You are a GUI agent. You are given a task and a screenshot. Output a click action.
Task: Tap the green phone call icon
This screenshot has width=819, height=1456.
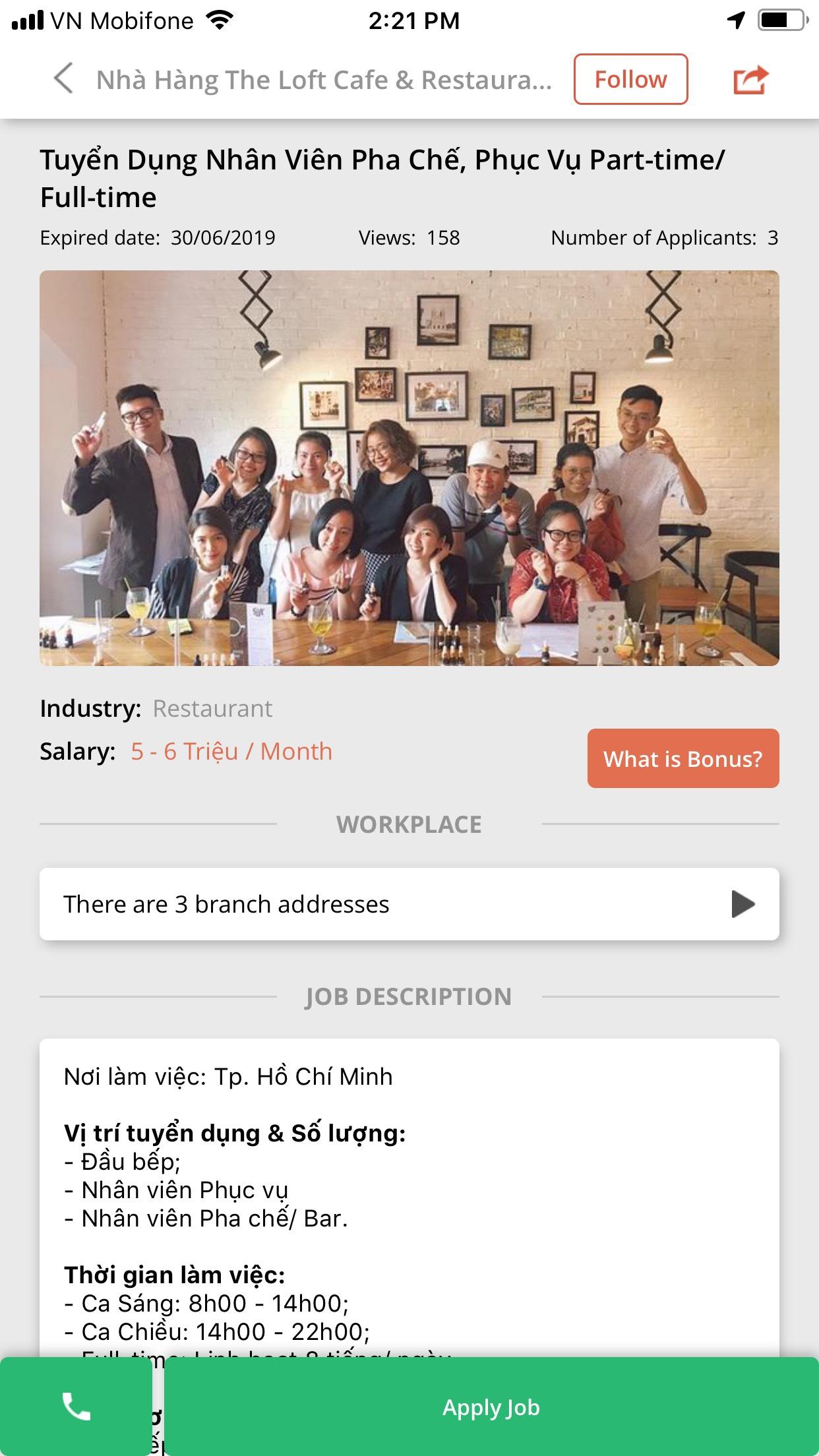tap(76, 1407)
